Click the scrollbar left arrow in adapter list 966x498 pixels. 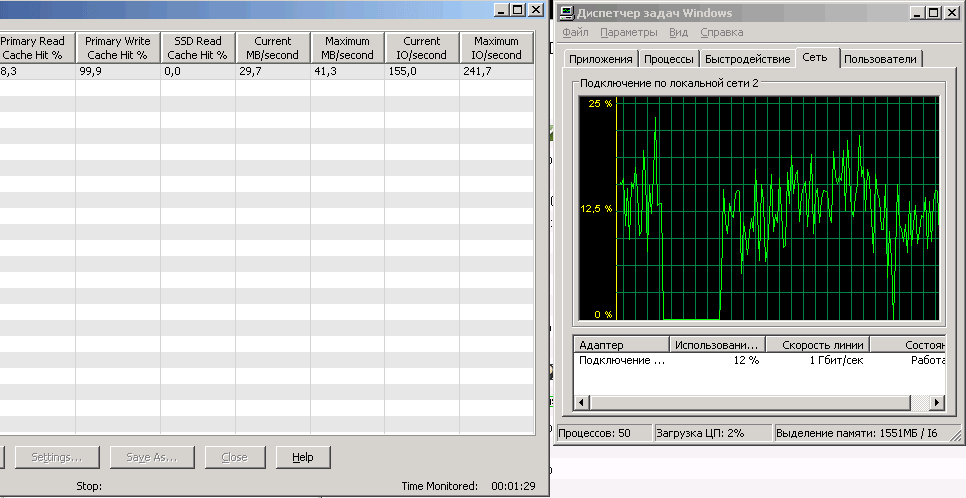coord(581,402)
